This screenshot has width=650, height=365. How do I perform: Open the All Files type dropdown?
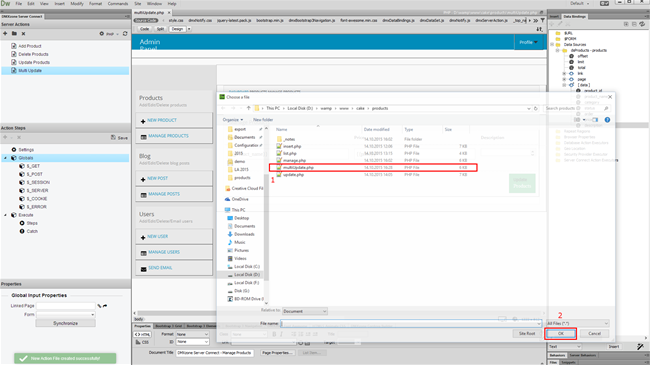point(577,323)
